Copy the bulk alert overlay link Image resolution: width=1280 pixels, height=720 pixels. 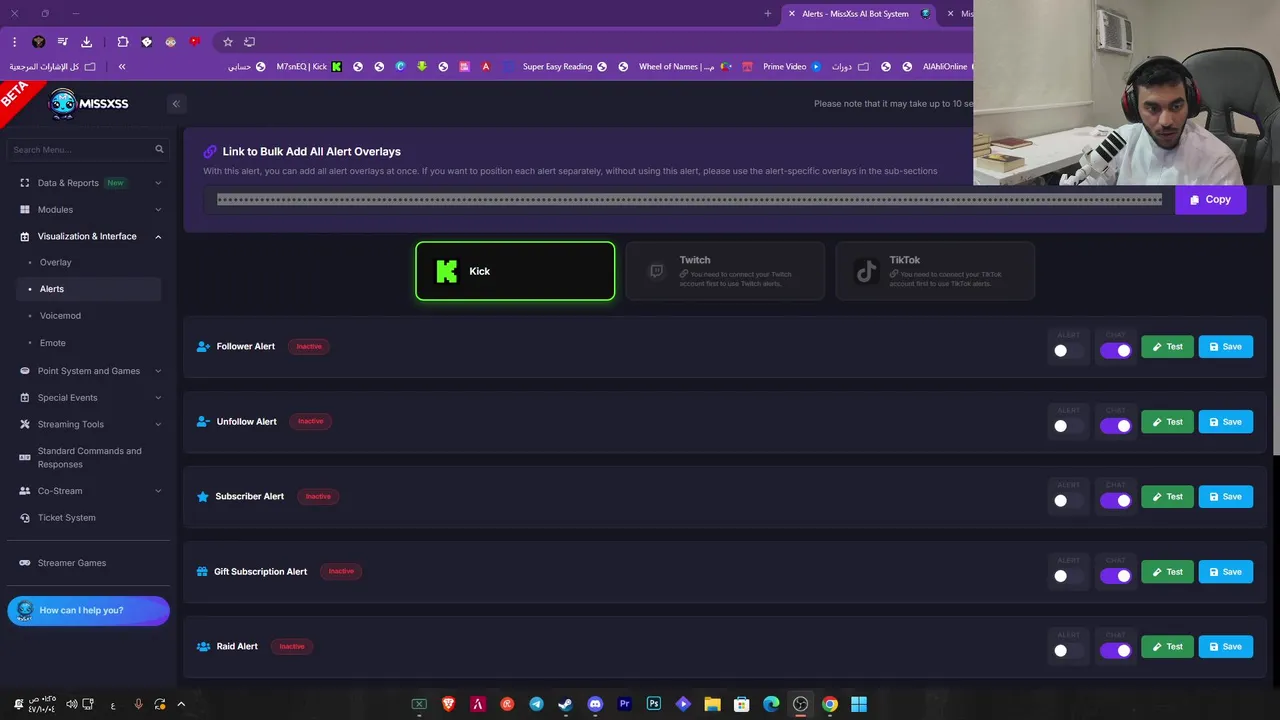pos(1210,200)
